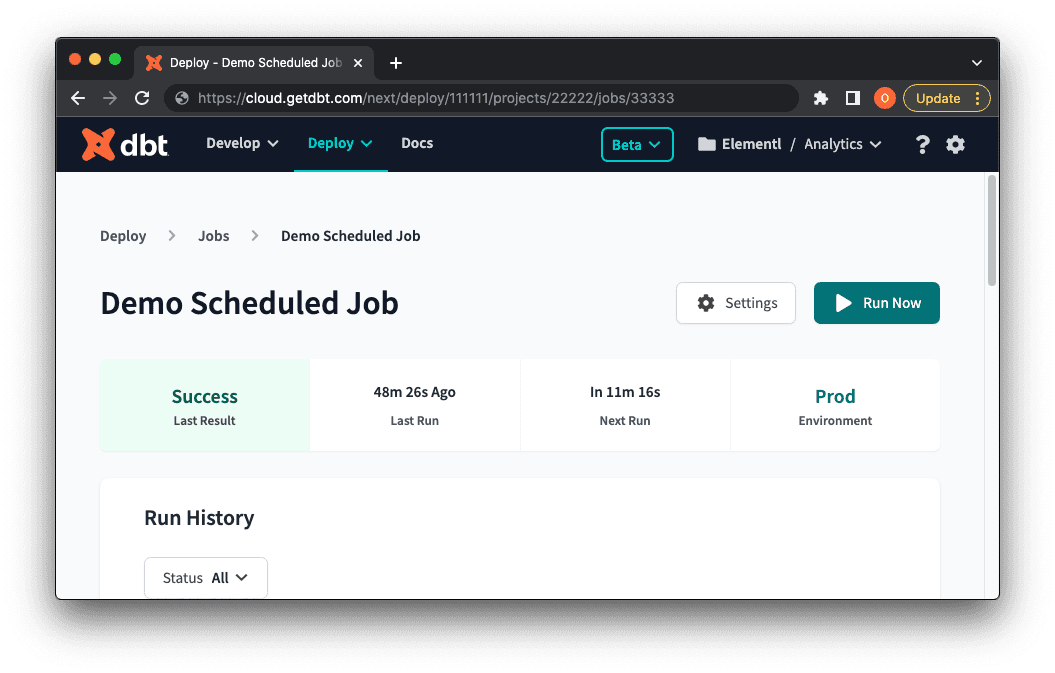Click the orange profile avatar O
This screenshot has width=1055, height=673.
point(884,98)
